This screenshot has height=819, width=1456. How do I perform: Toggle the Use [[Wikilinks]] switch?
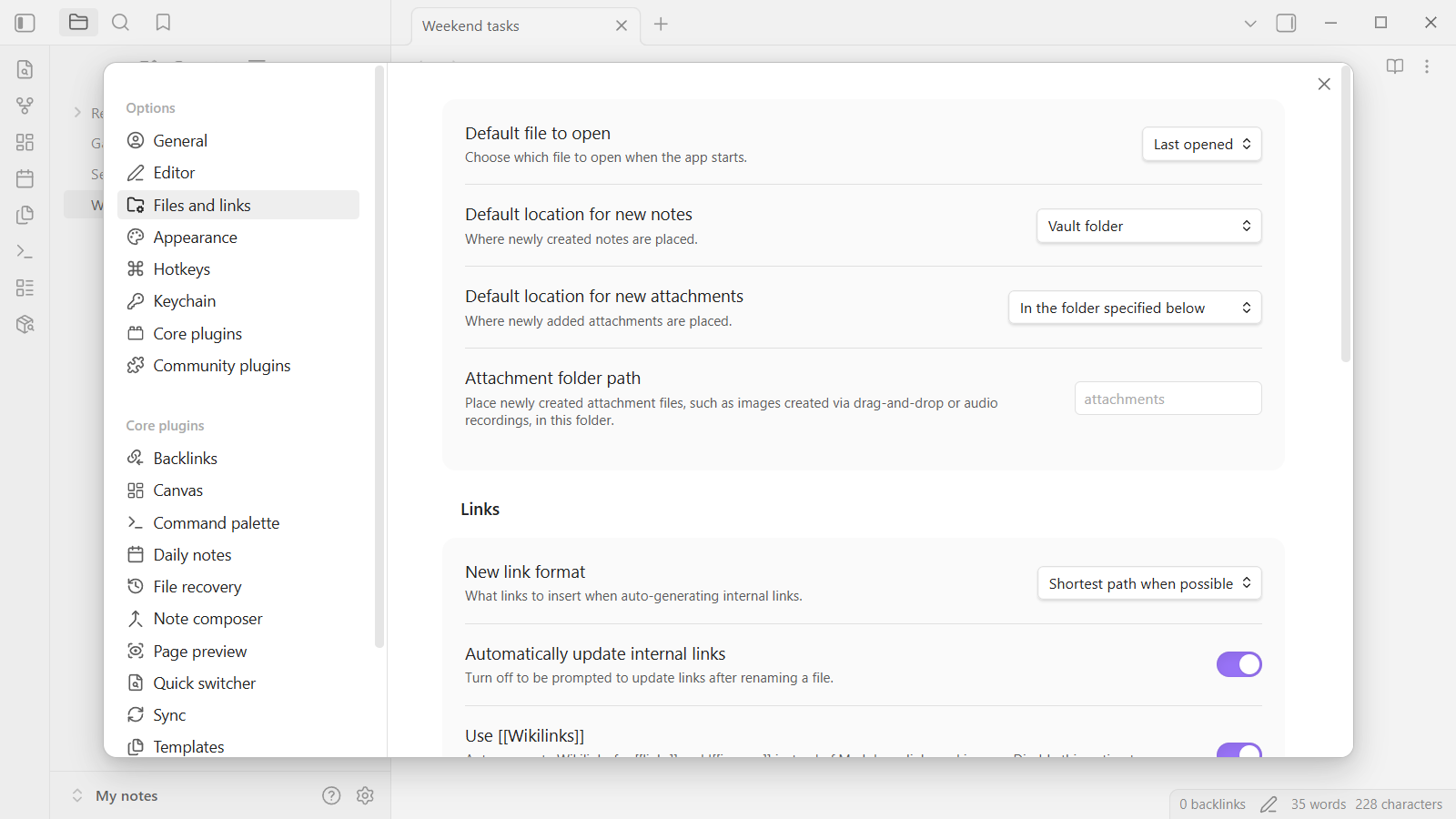1239,750
